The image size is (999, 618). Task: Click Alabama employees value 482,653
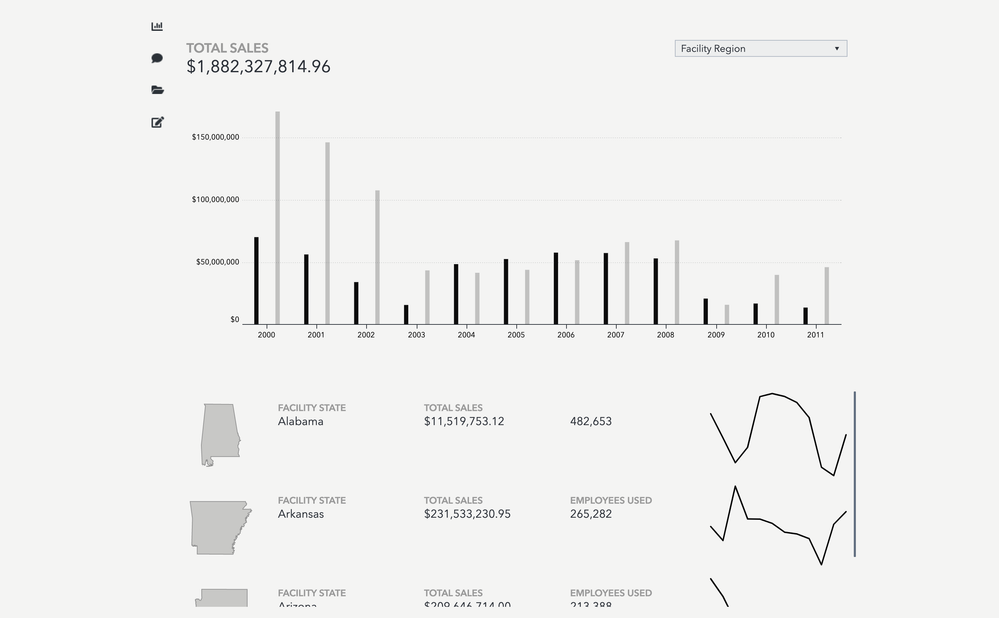click(591, 421)
